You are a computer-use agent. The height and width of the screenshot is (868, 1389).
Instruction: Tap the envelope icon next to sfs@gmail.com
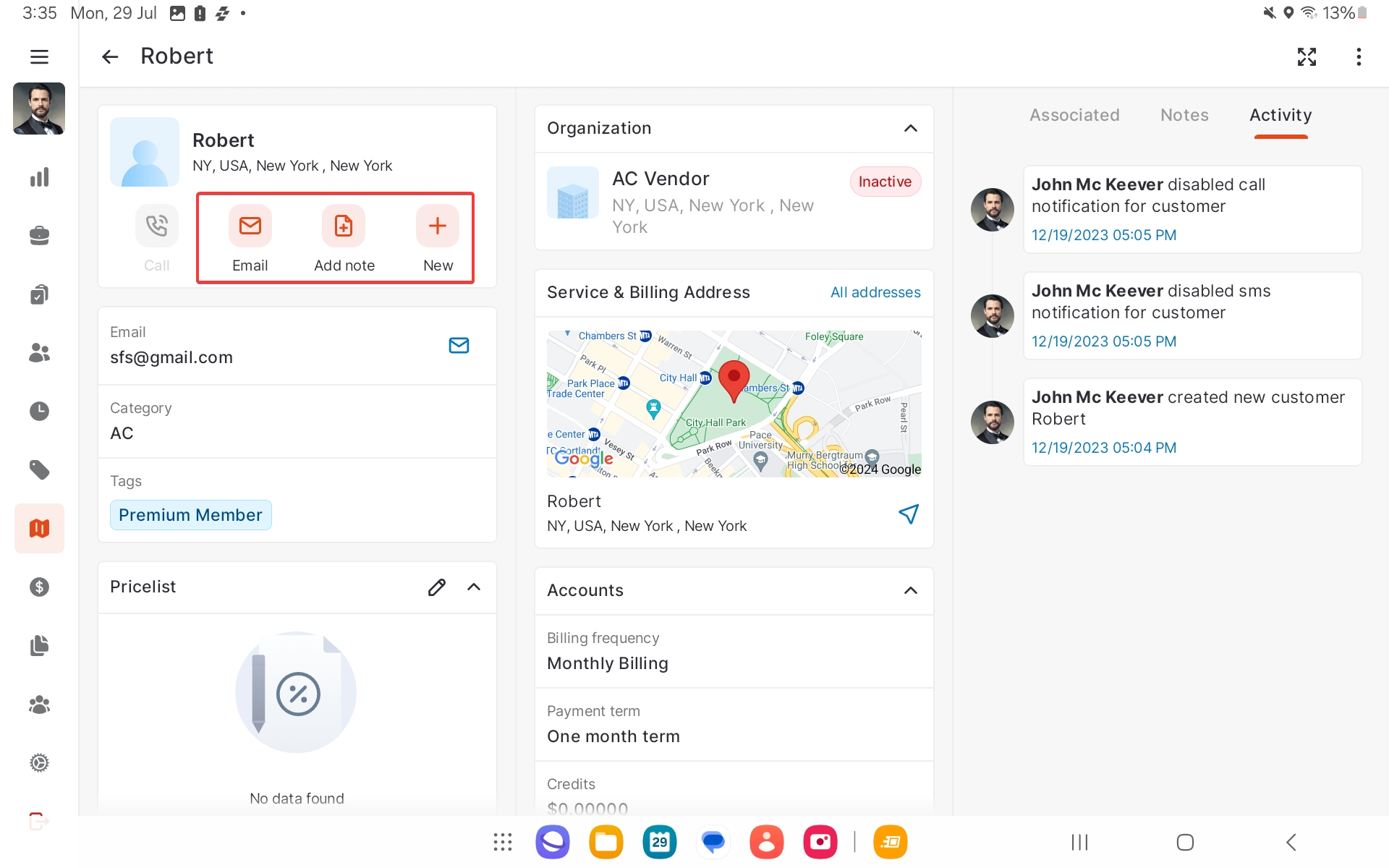[x=459, y=345]
